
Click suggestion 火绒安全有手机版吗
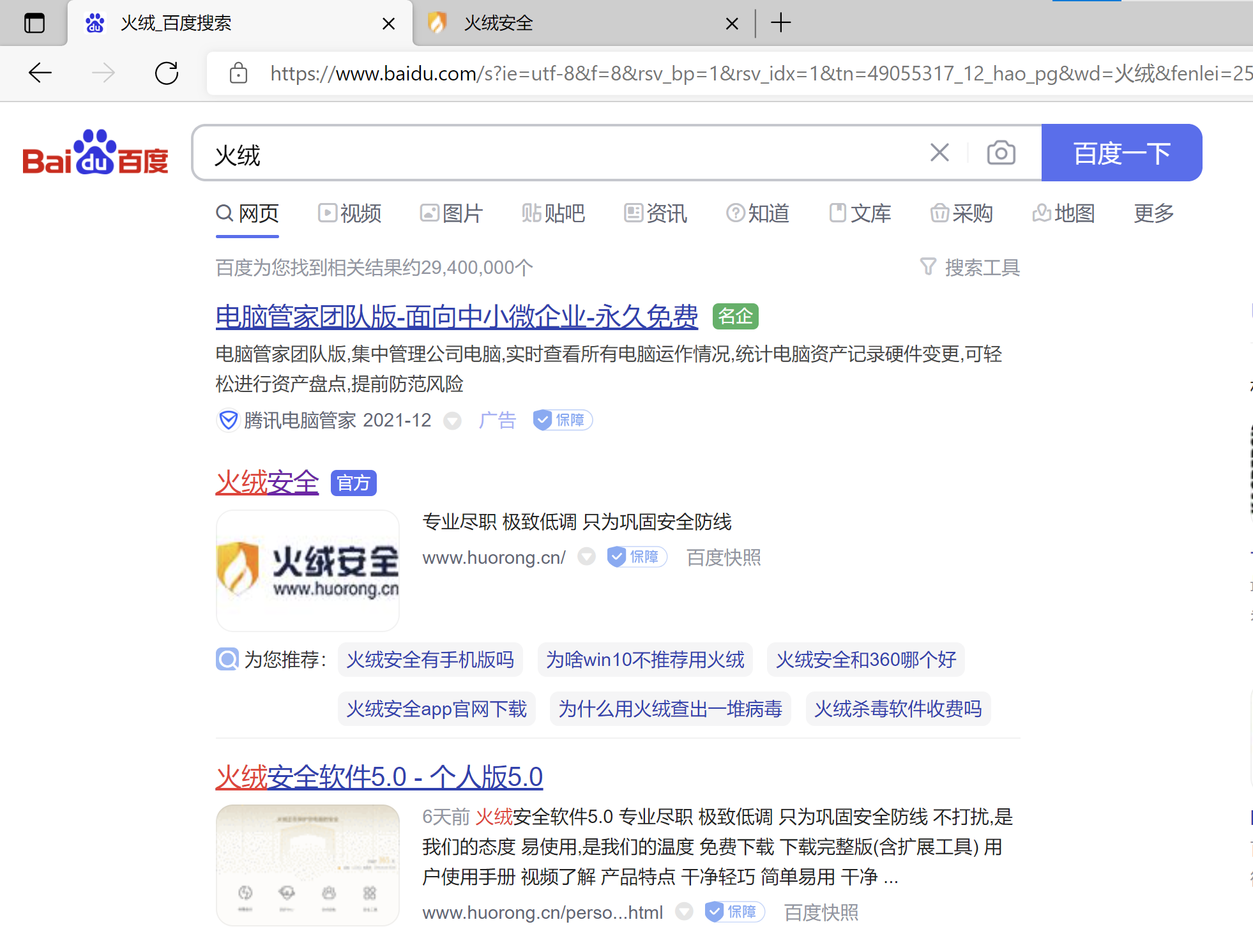(430, 660)
